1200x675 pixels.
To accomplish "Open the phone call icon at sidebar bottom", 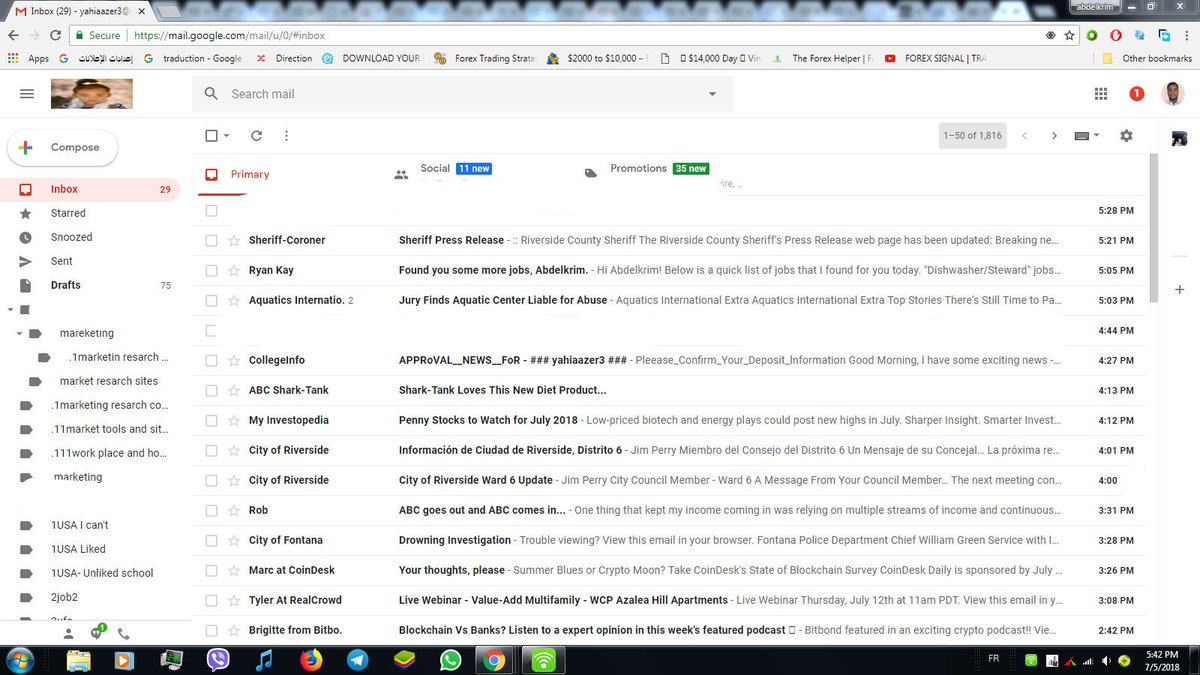I will 124,634.
